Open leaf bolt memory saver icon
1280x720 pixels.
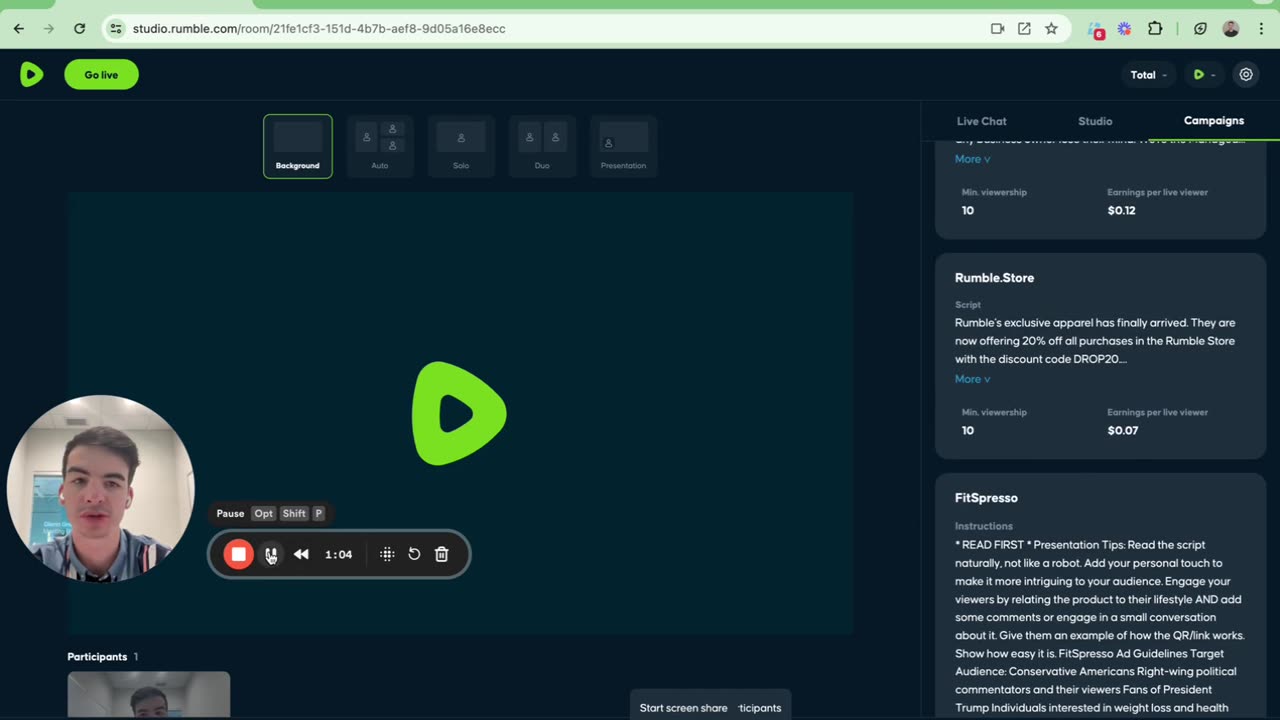[x=1201, y=29]
